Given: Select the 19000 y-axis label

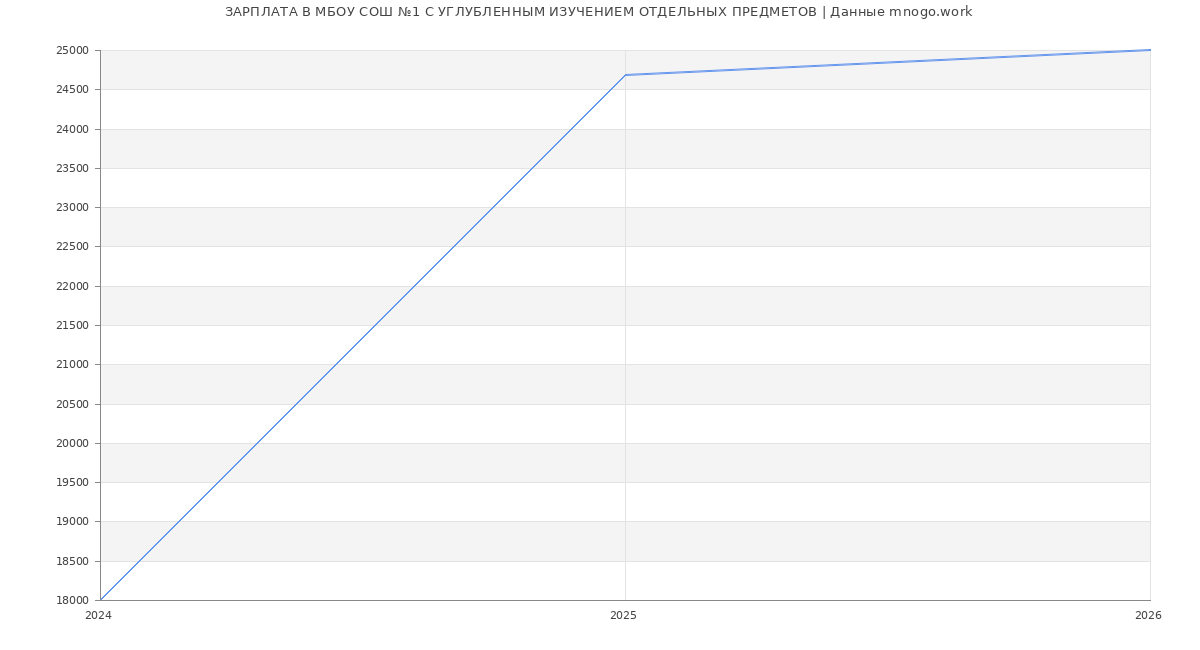Looking at the screenshot, I should pyautogui.click(x=72, y=522).
